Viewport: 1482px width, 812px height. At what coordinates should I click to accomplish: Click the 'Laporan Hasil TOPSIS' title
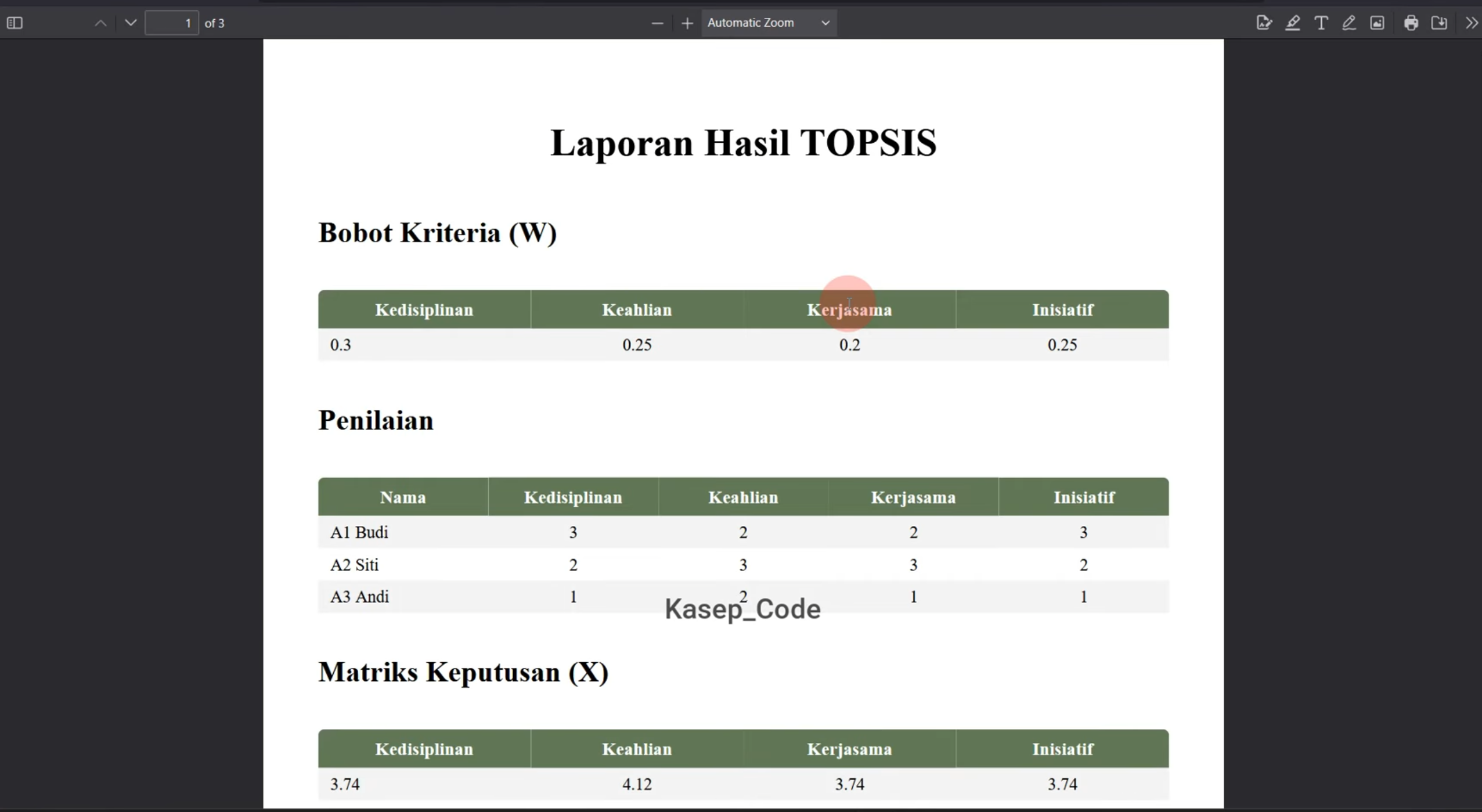pos(743,143)
